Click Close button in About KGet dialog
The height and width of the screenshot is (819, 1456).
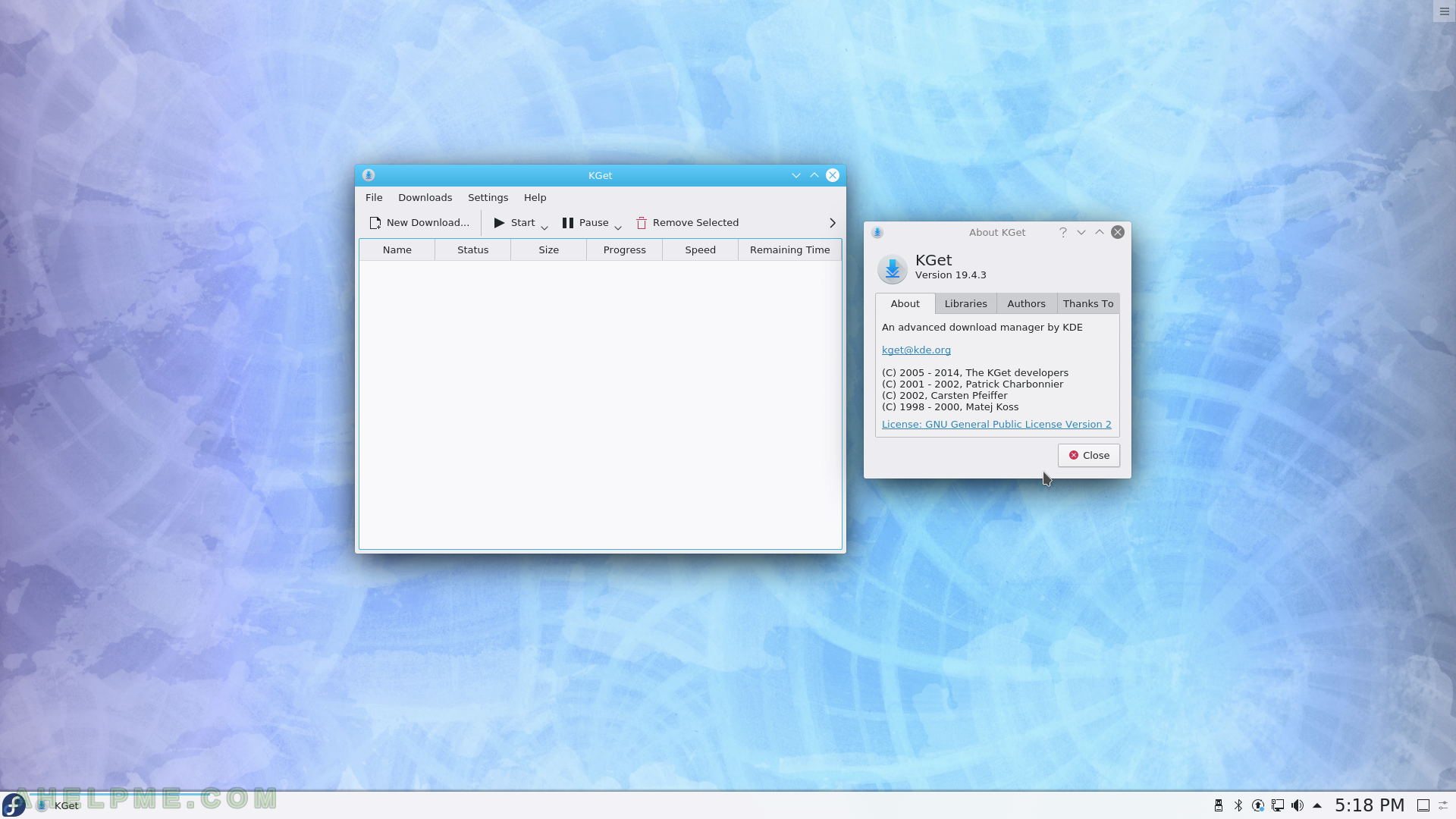(x=1089, y=455)
